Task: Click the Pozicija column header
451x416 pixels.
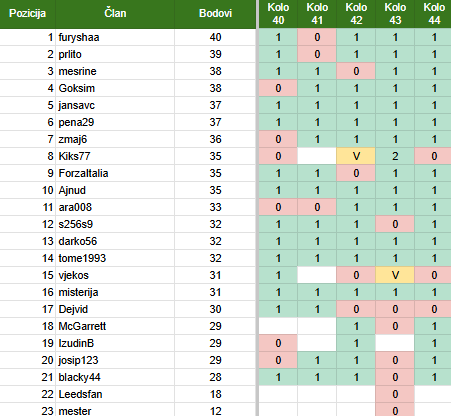Action: coord(28,14)
